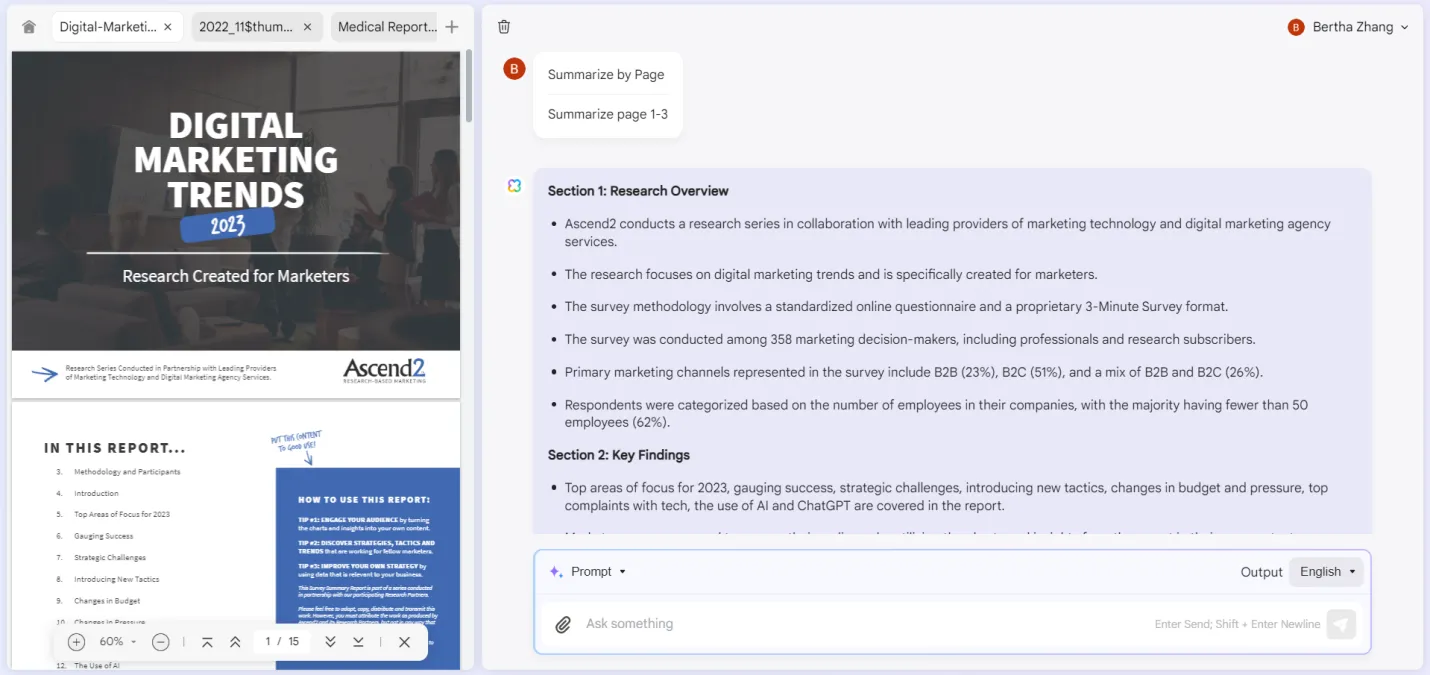Click Gauging Success contents entry
1430x675 pixels.
103,537
